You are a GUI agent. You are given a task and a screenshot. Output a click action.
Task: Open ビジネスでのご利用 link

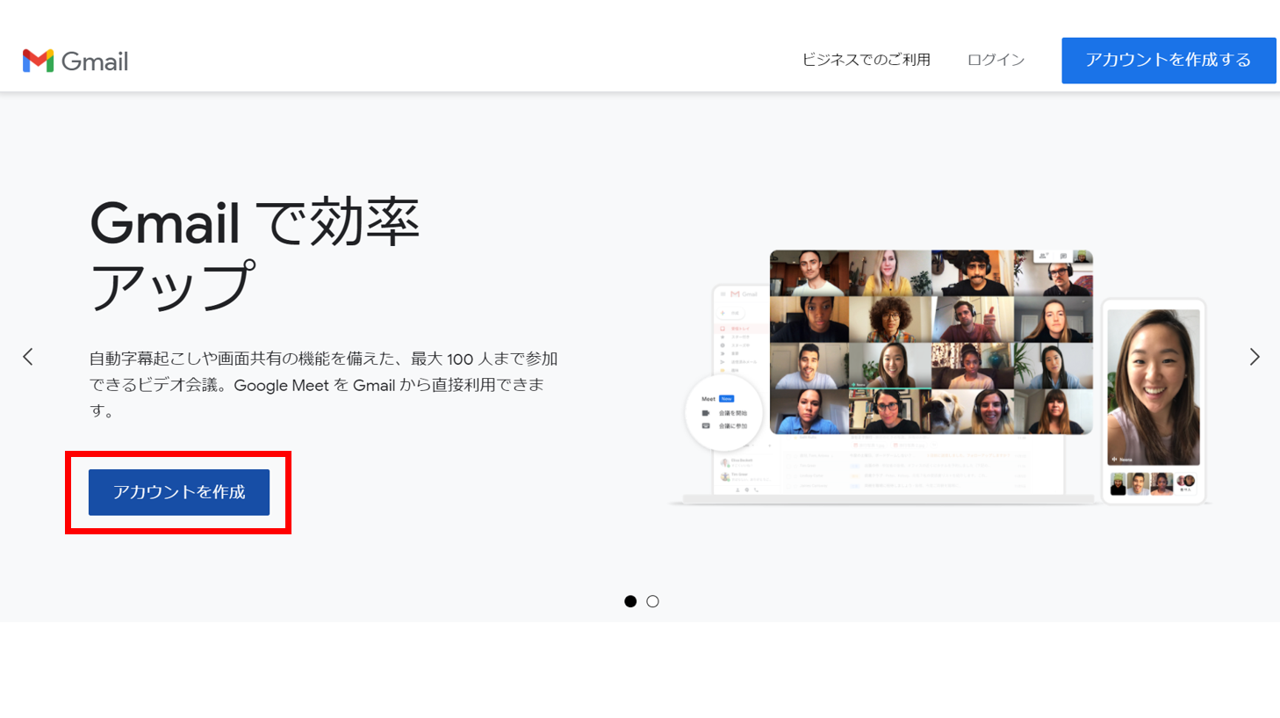(866, 60)
